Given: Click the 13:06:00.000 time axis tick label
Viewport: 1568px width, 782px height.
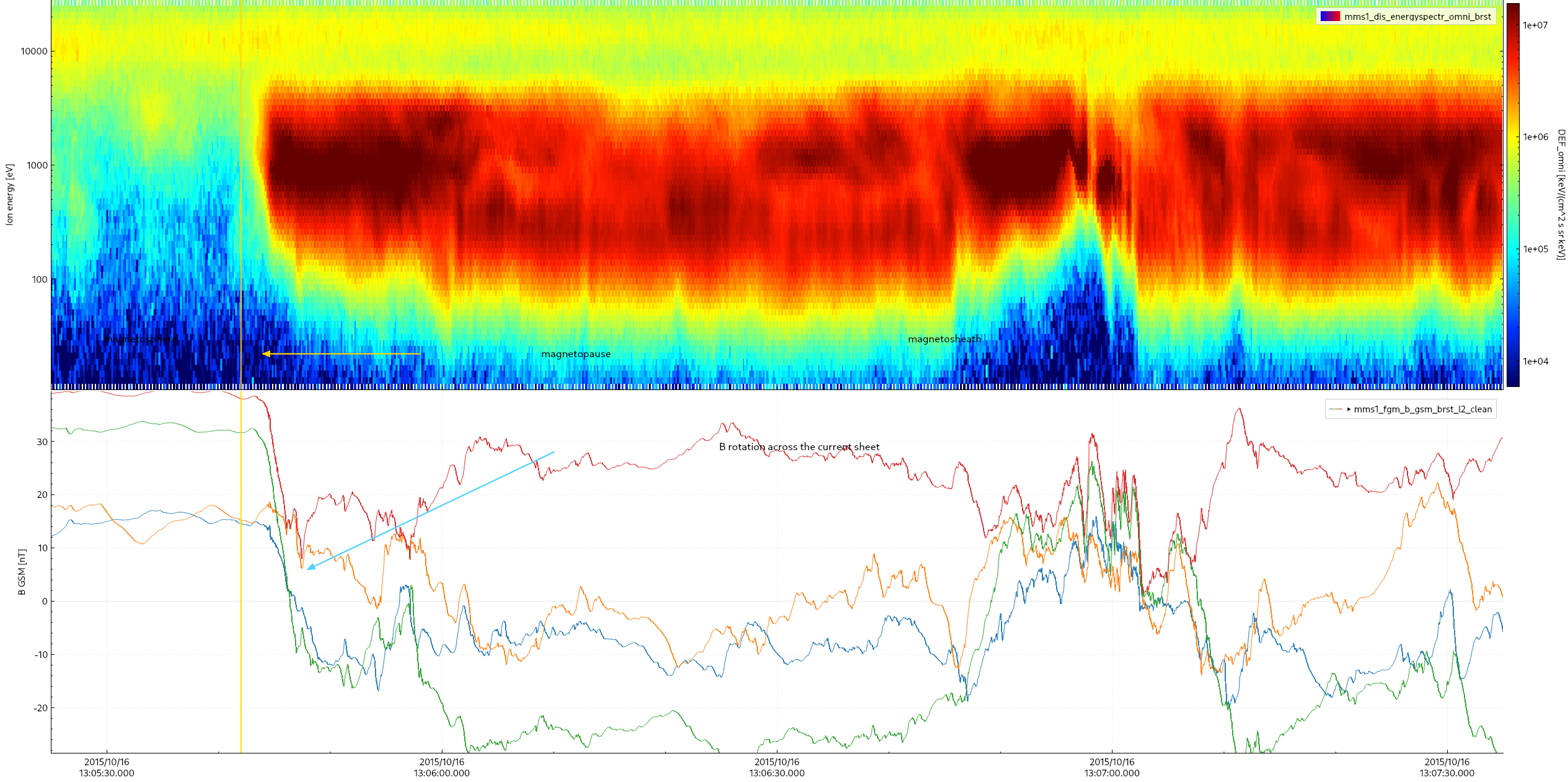Looking at the screenshot, I should 442,768.
